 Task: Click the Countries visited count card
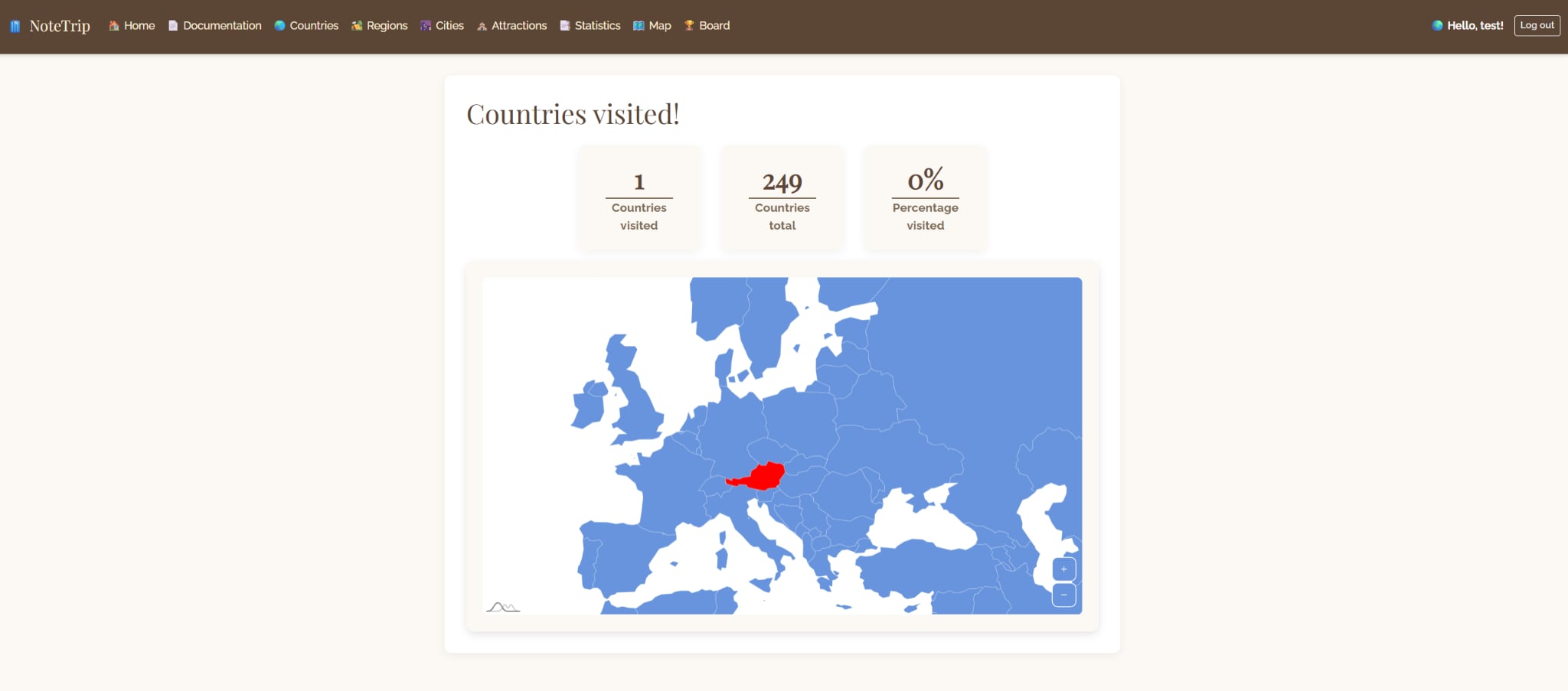pos(639,198)
